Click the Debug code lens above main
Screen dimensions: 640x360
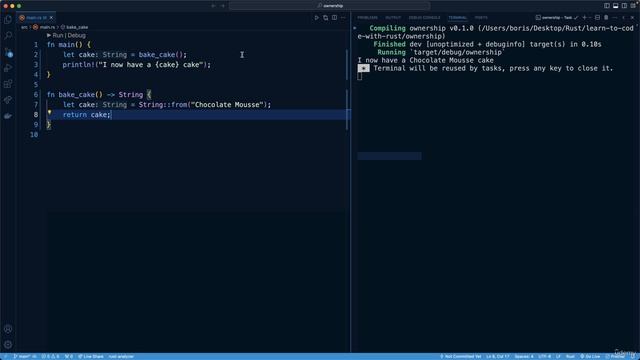(76, 36)
